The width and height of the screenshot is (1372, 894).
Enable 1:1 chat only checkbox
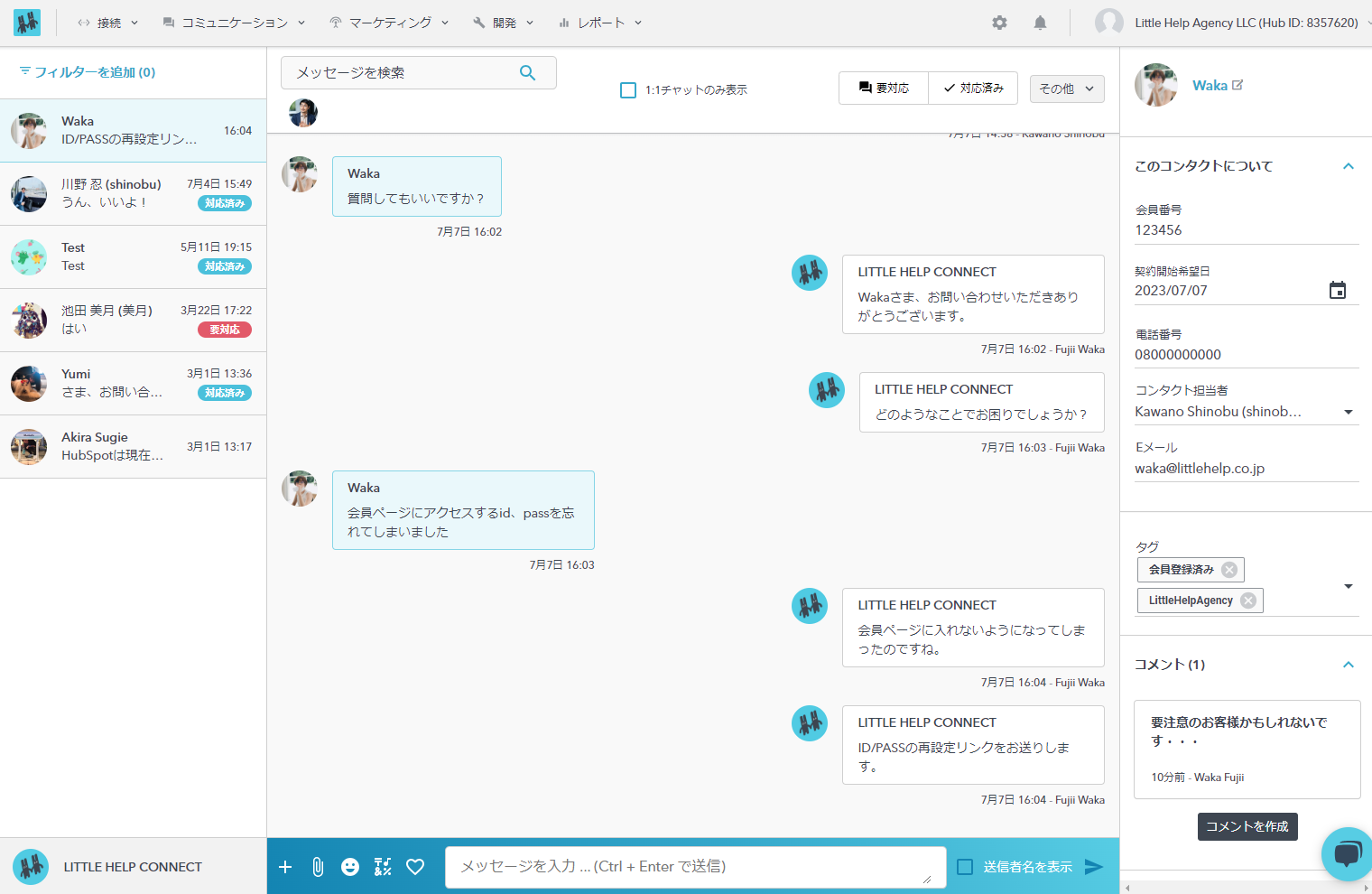pyautogui.click(x=628, y=90)
